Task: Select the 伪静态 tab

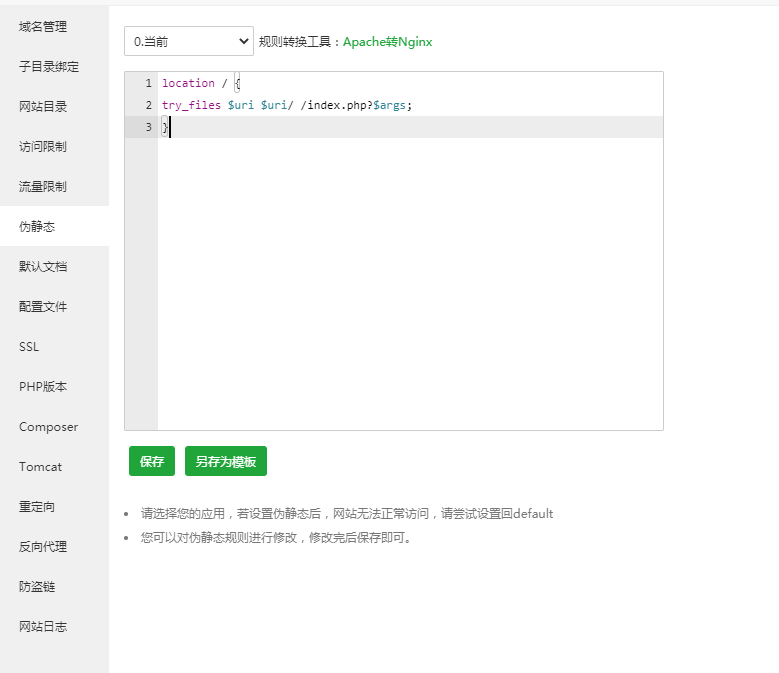Action: [x=37, y=226]
